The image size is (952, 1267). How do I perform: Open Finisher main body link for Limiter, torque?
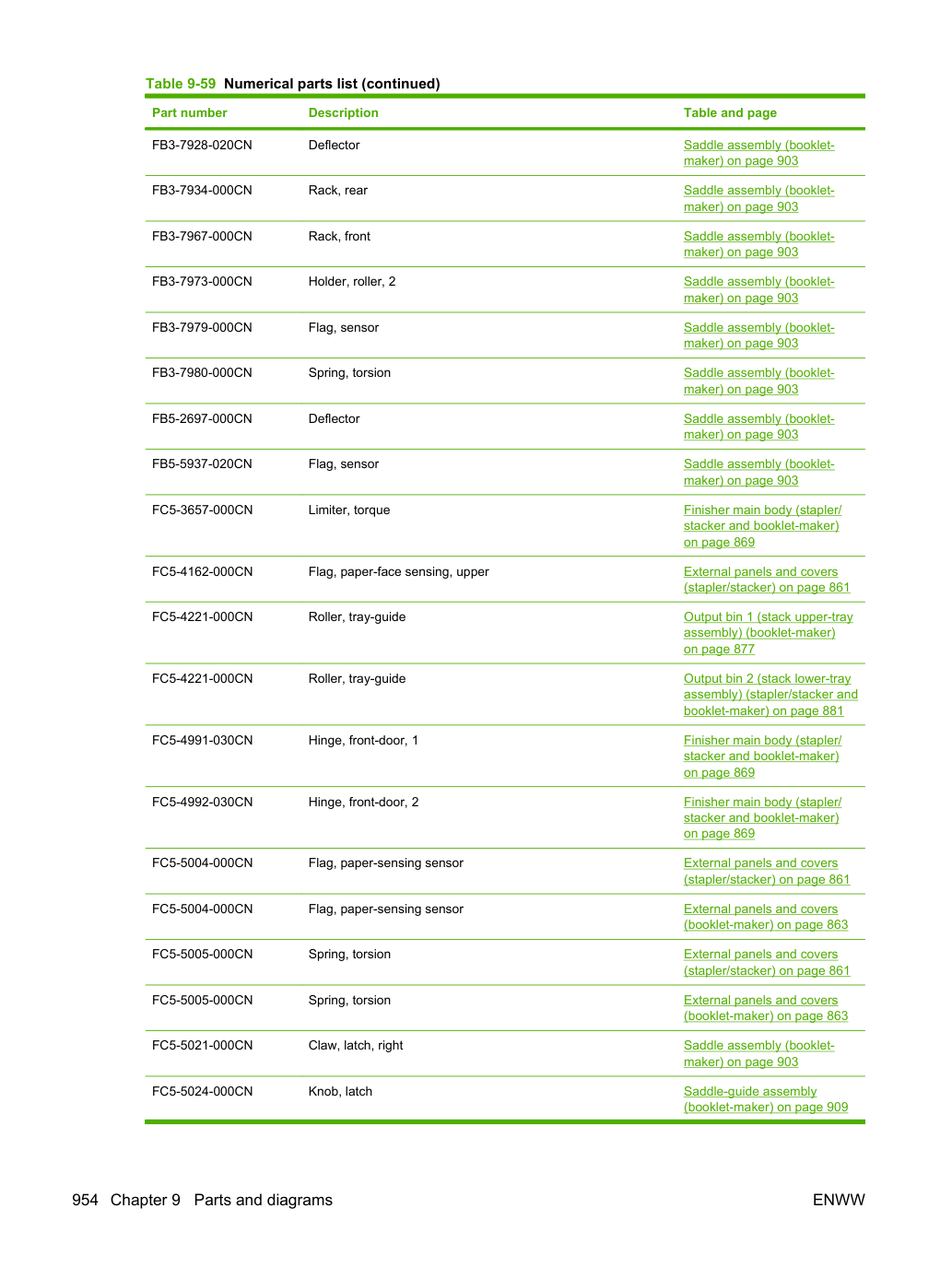pyautogui.click(x=762, y=526)
